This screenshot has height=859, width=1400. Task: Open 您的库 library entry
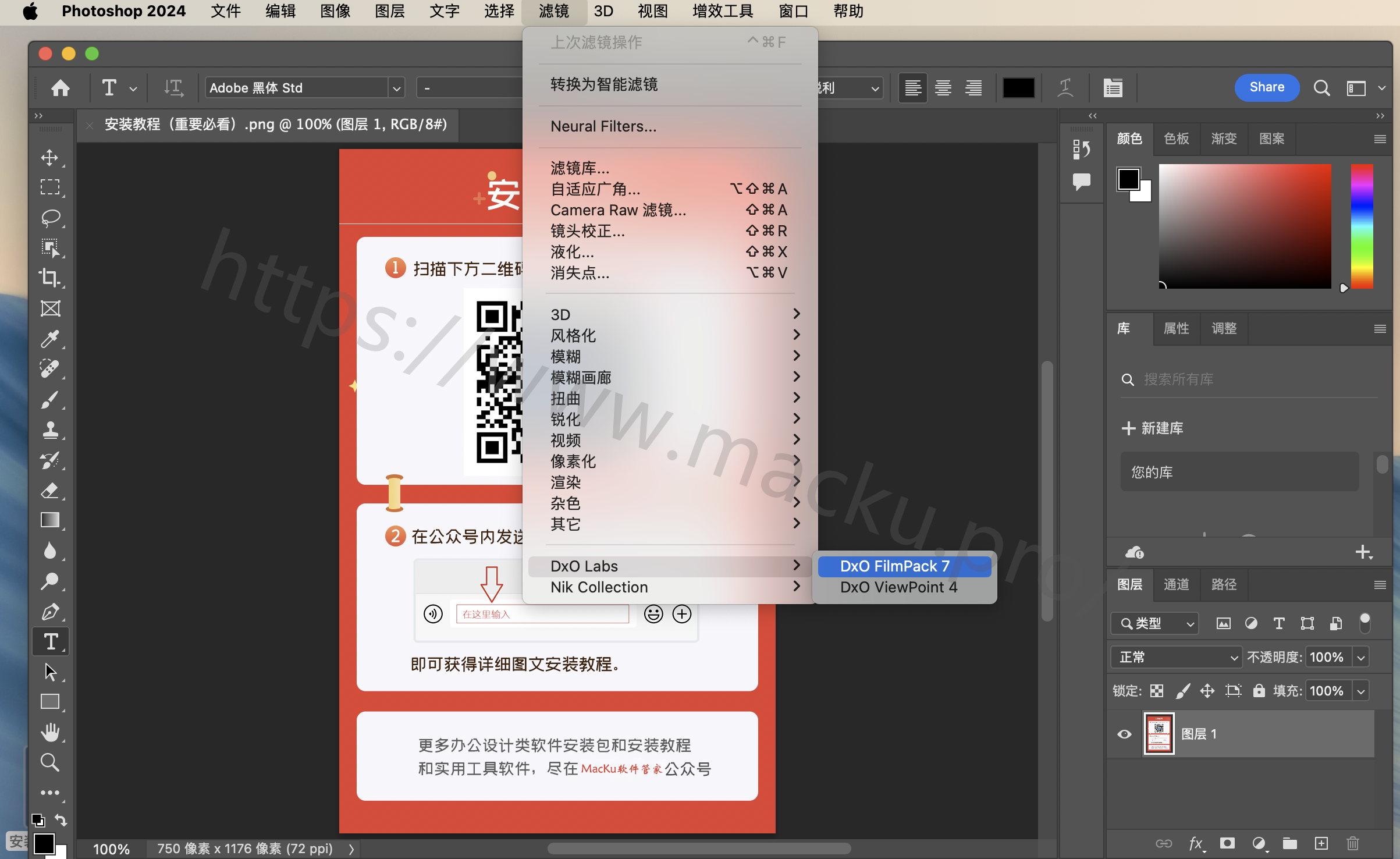point(1239,472)
